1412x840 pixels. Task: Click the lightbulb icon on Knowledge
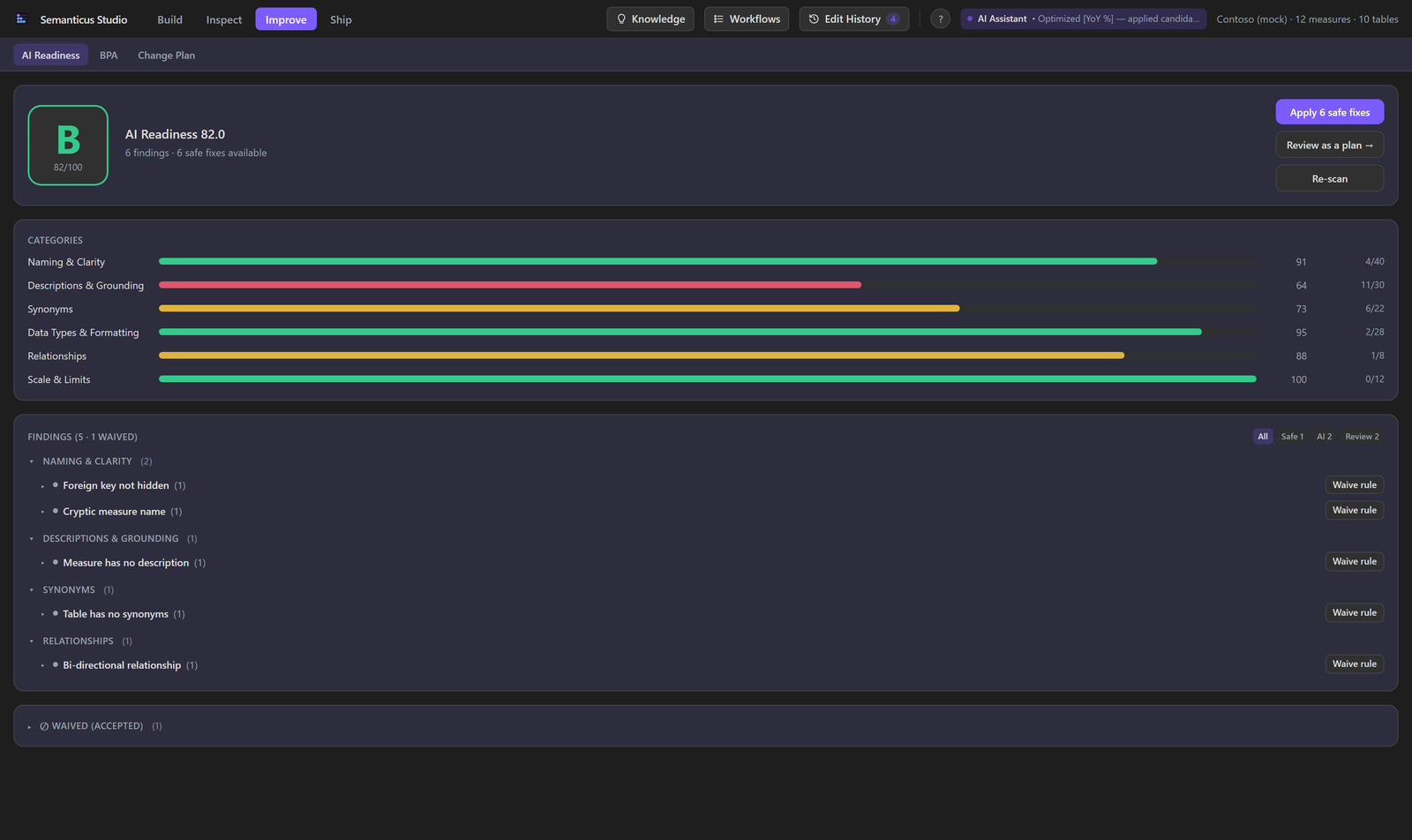coord(621,19)
